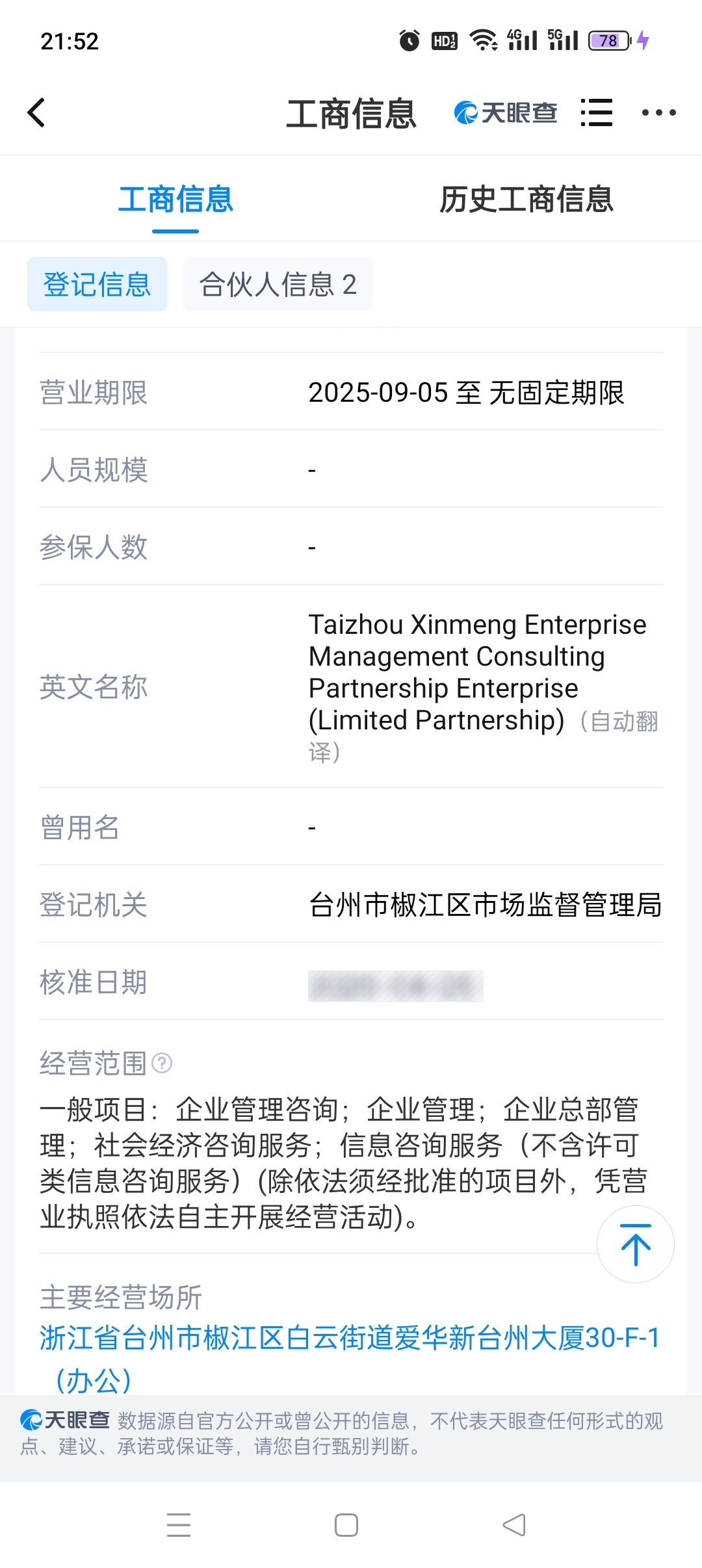Tap the 经营范围 description text
702x1568 pixels.
(x=343, y=1163)
